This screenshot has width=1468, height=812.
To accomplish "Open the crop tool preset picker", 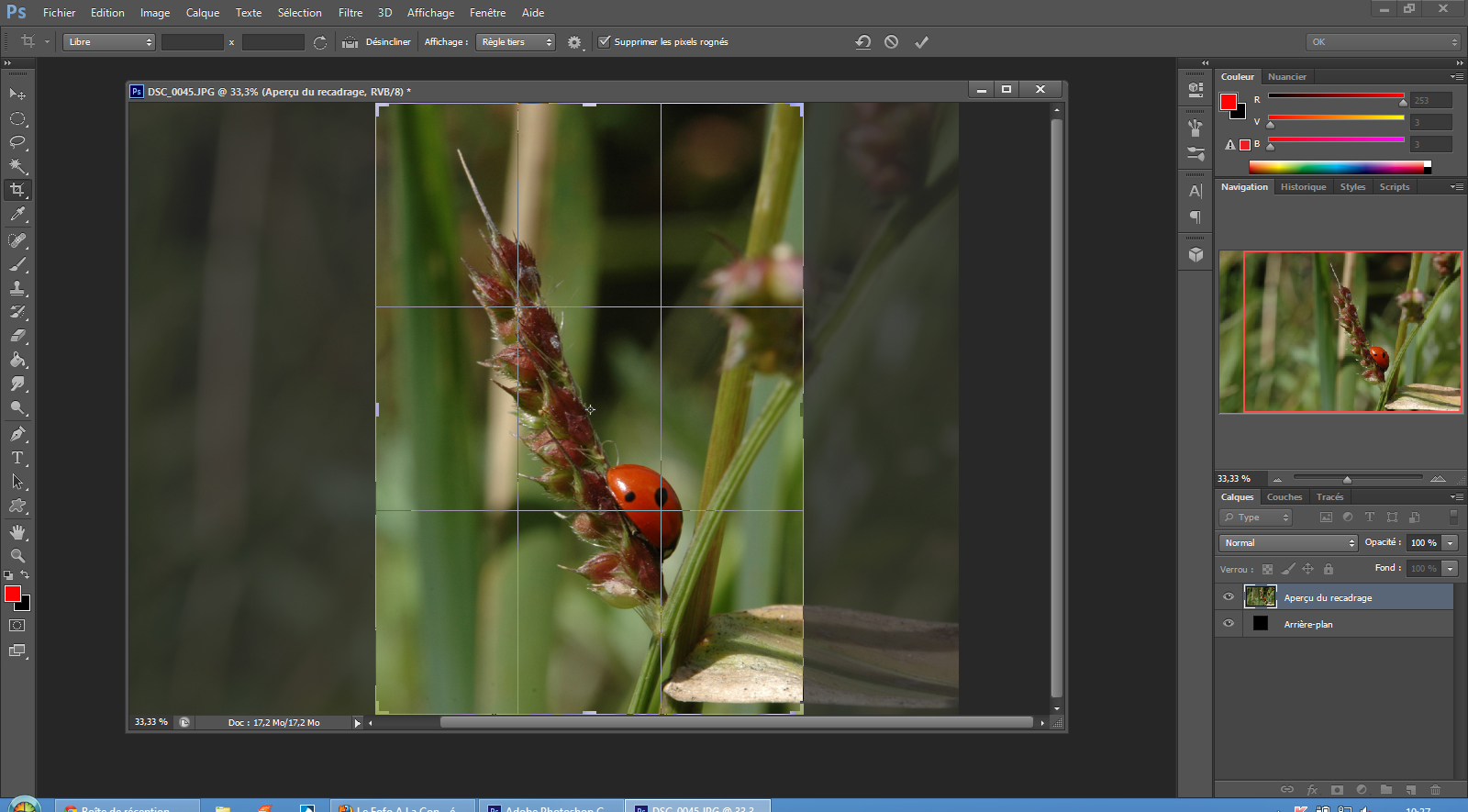I will (x=33, y=42).
